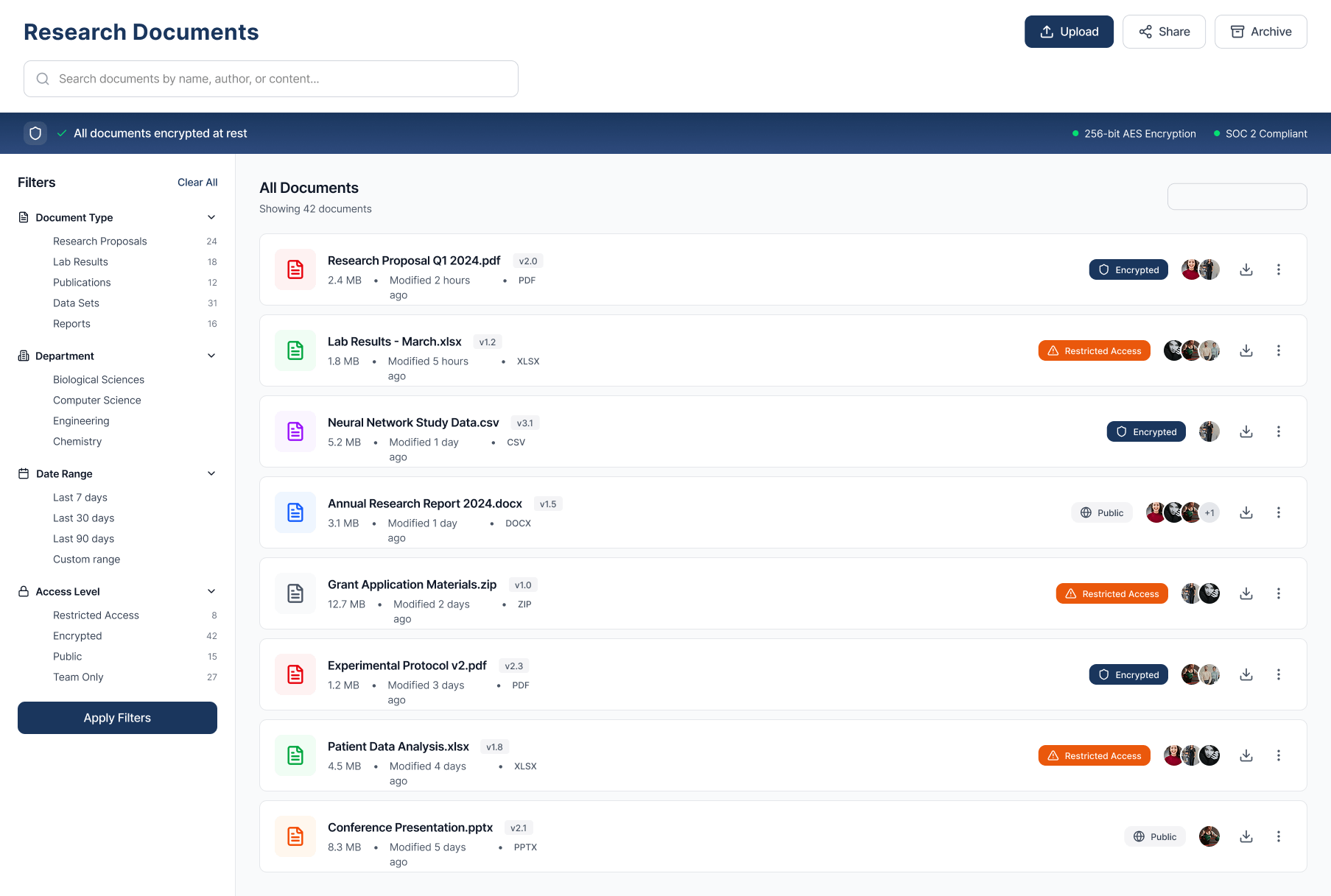Screen dimensions: 1331x896
Task: Click the Apply Filters button
Action: coord(117,718)
